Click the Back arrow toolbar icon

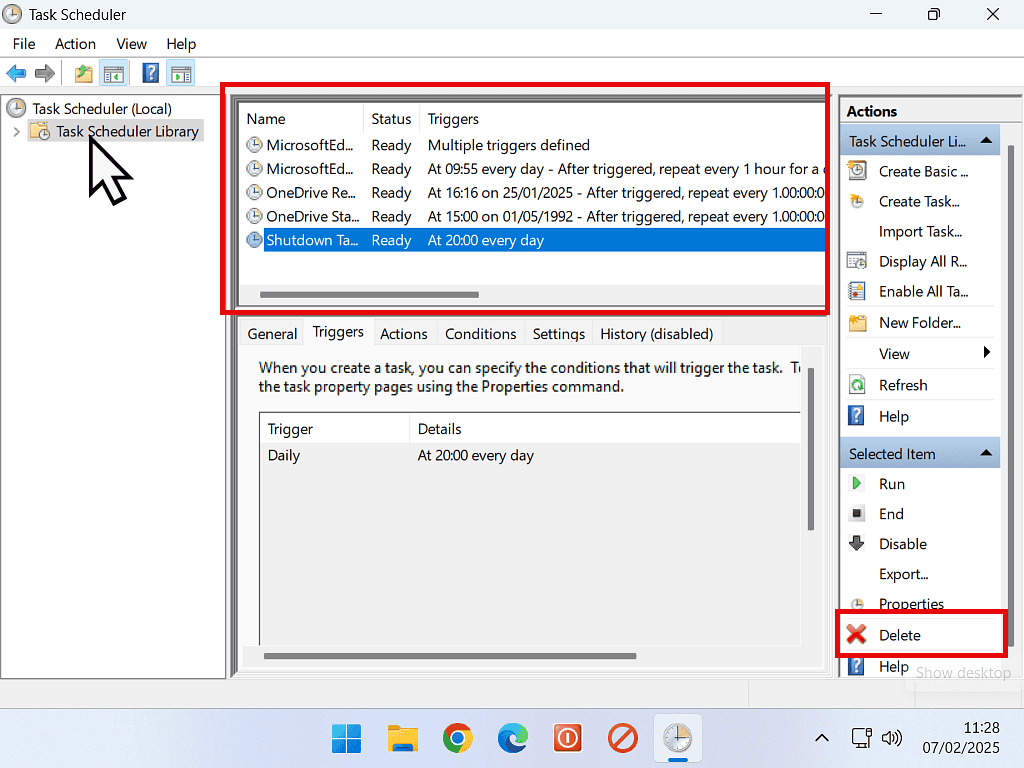pyautogui.click(x=16, y=73)
